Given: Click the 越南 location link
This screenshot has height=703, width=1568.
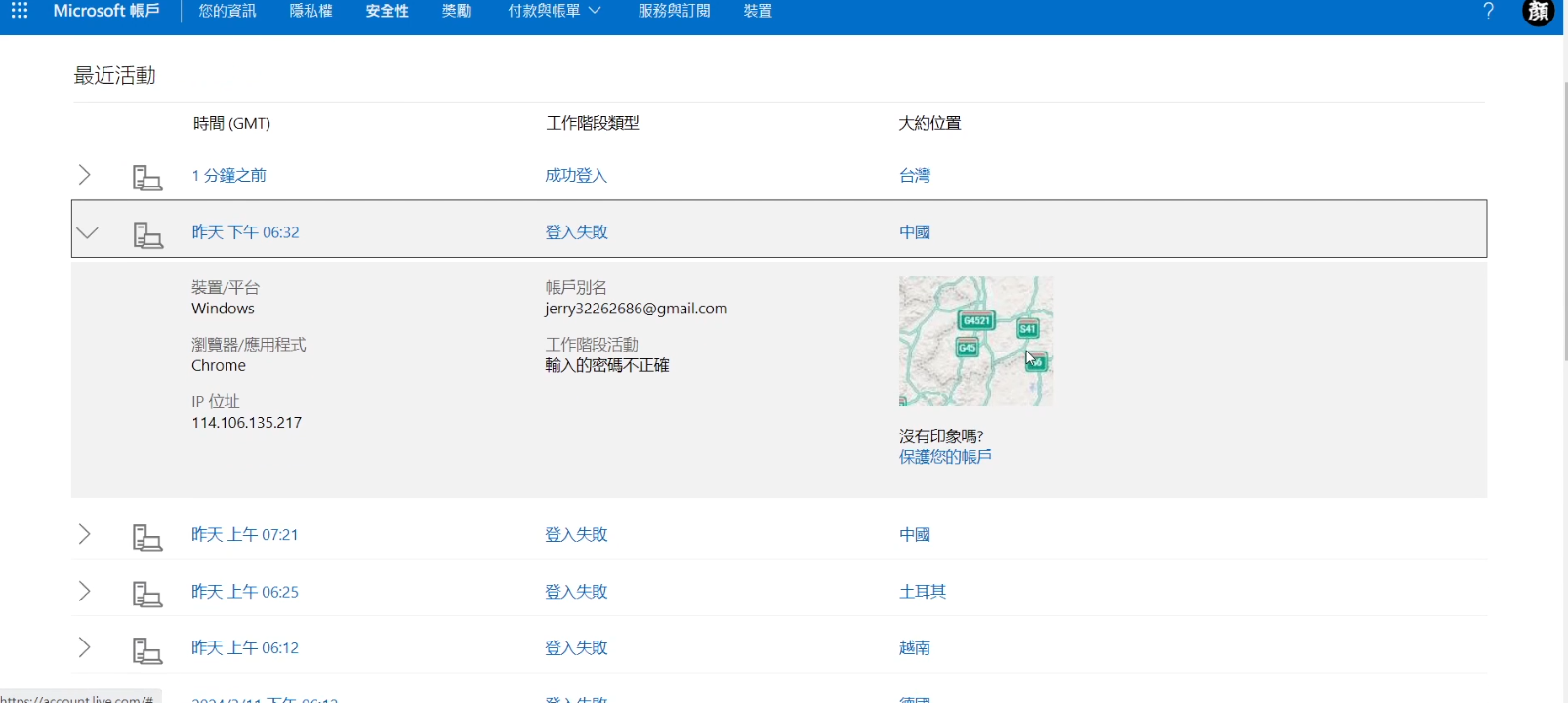Looking at the screenshot, I should pyautogui.click(x=915, y=648).
